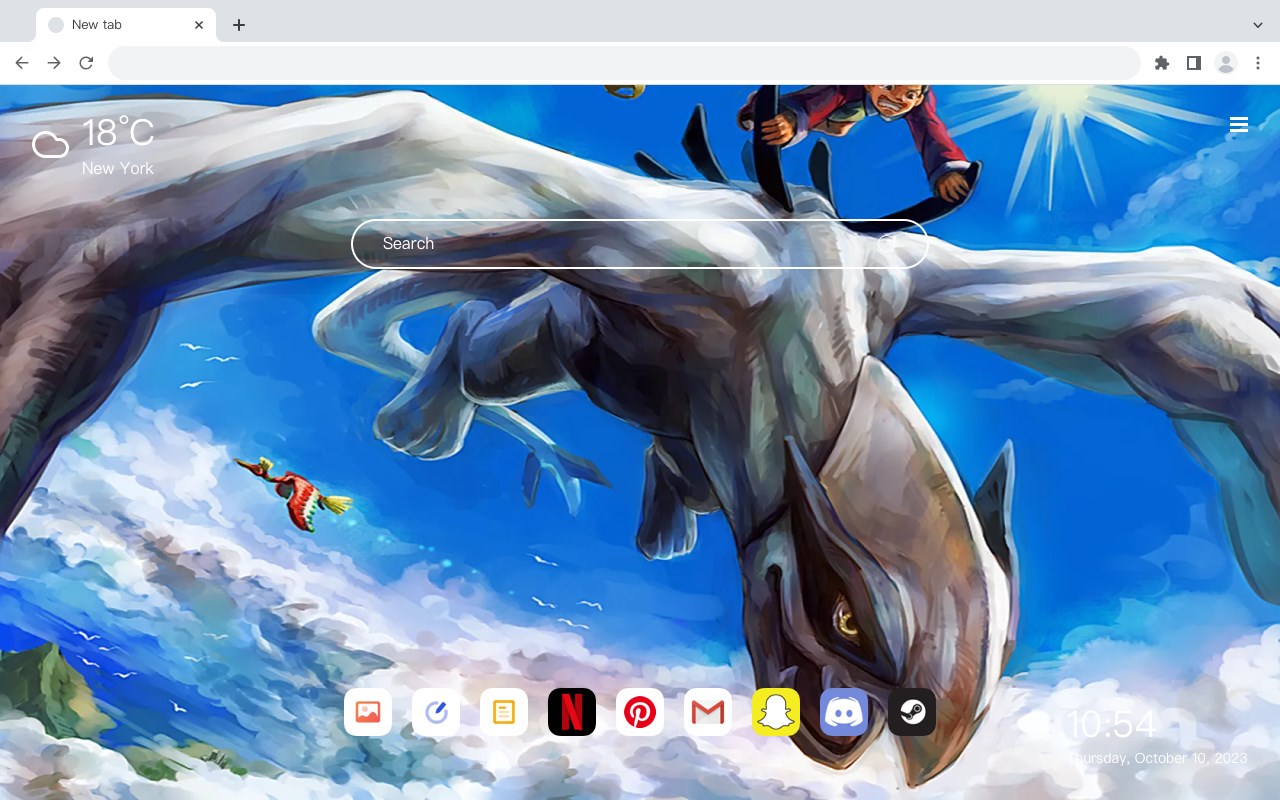Click the October 10, 2023 date
The width and height of the screenshot is (1280, 800).
1190,759
